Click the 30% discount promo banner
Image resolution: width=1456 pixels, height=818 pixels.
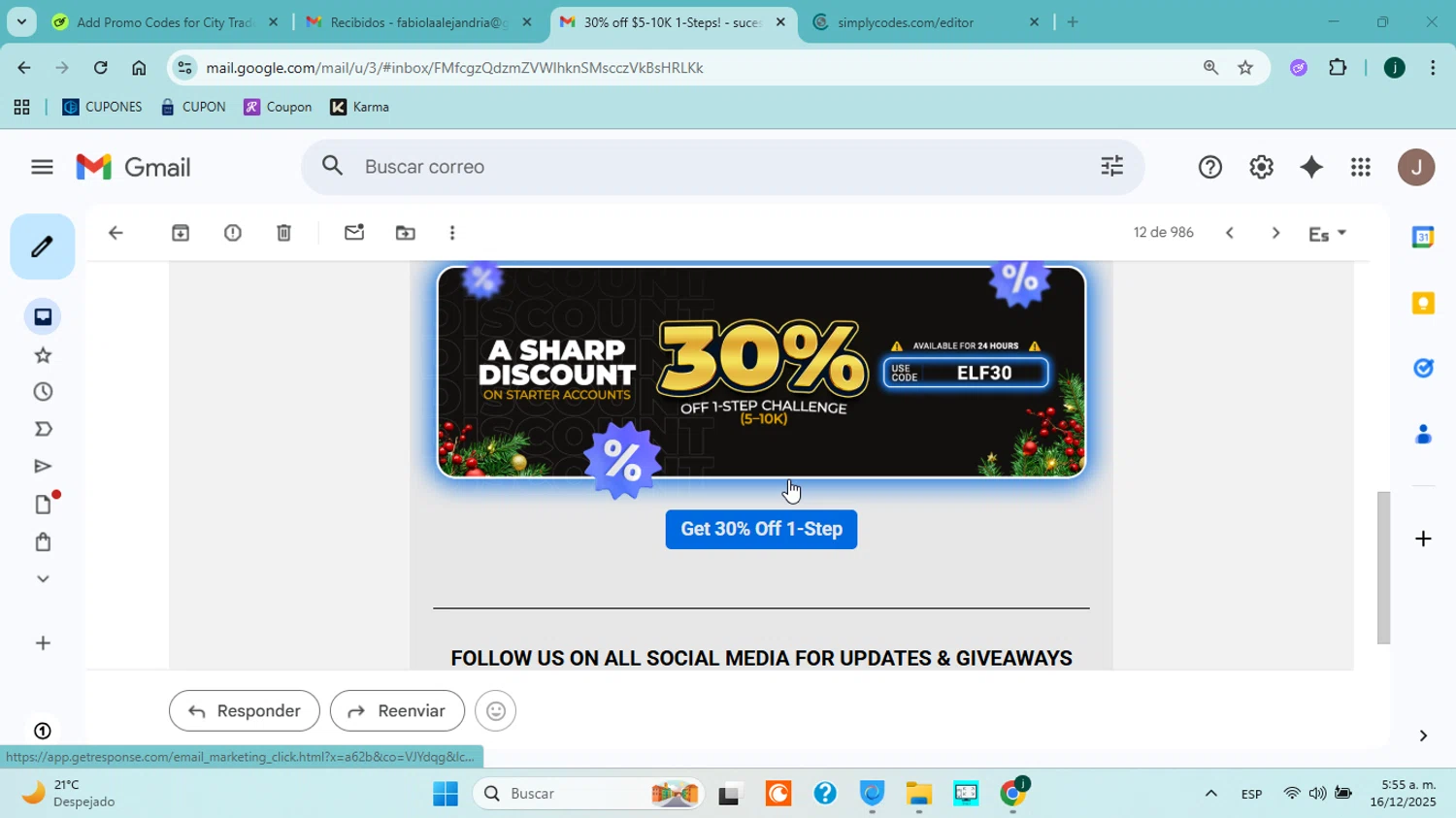pyautogui.click(x=761, y=373)
